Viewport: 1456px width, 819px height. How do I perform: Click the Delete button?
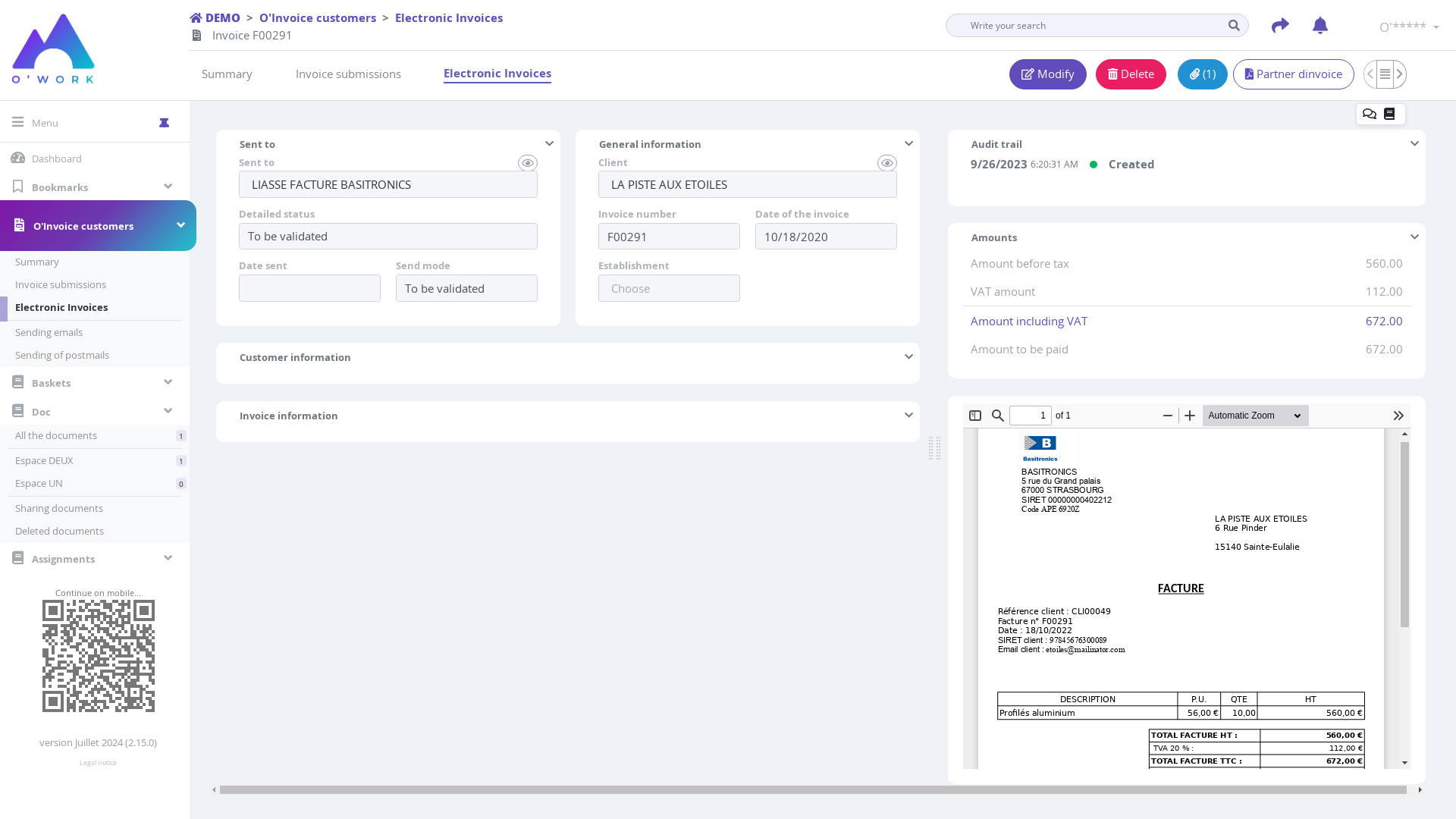tap(1130, 74)
